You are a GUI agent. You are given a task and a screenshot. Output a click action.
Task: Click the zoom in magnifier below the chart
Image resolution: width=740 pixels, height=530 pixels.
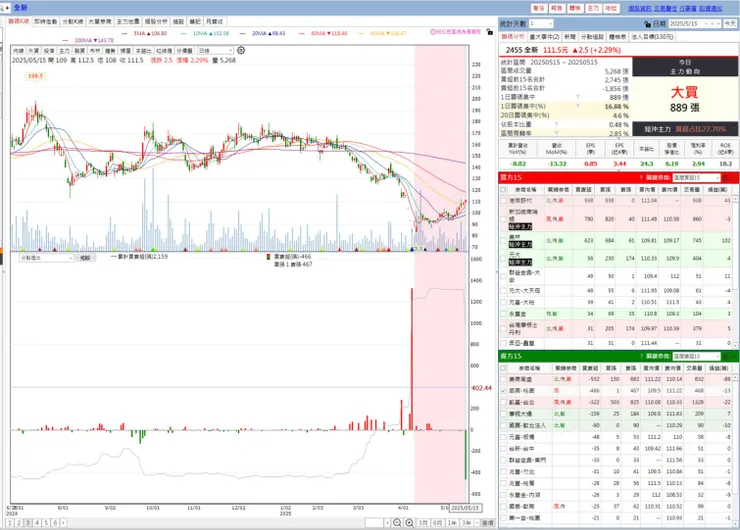(409, 522)
